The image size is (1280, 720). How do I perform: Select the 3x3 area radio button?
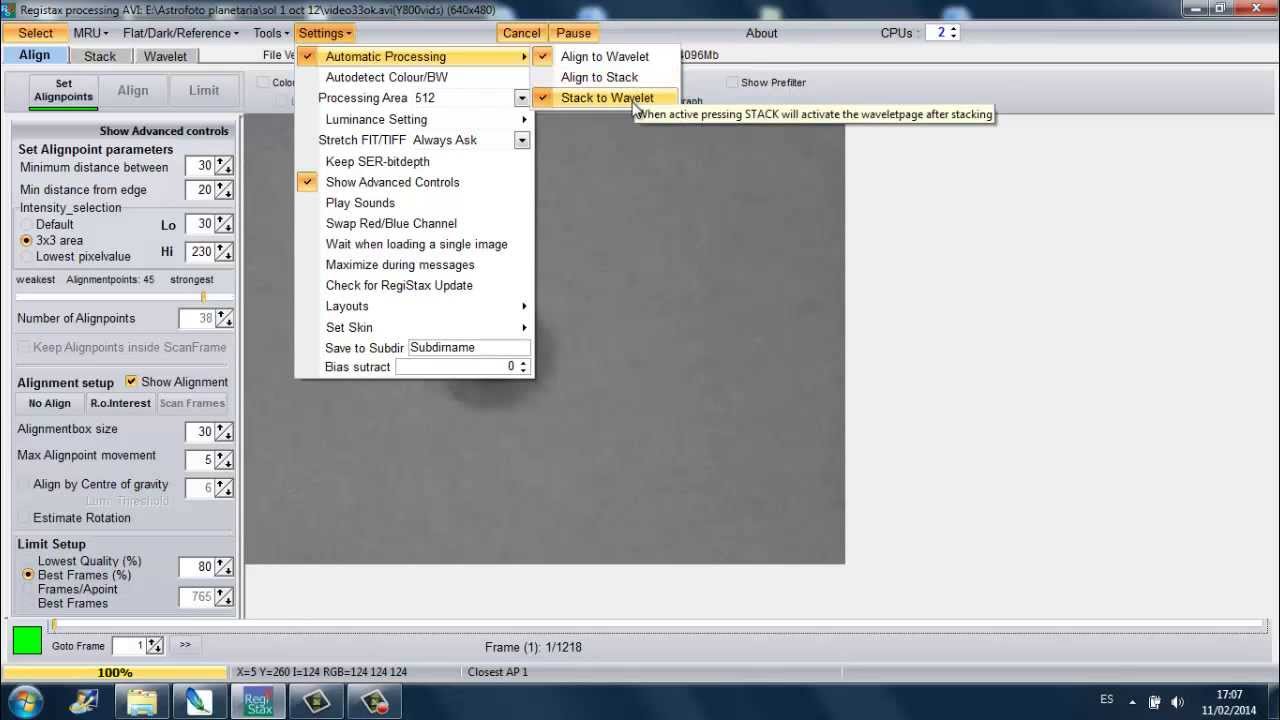point(27,240)
